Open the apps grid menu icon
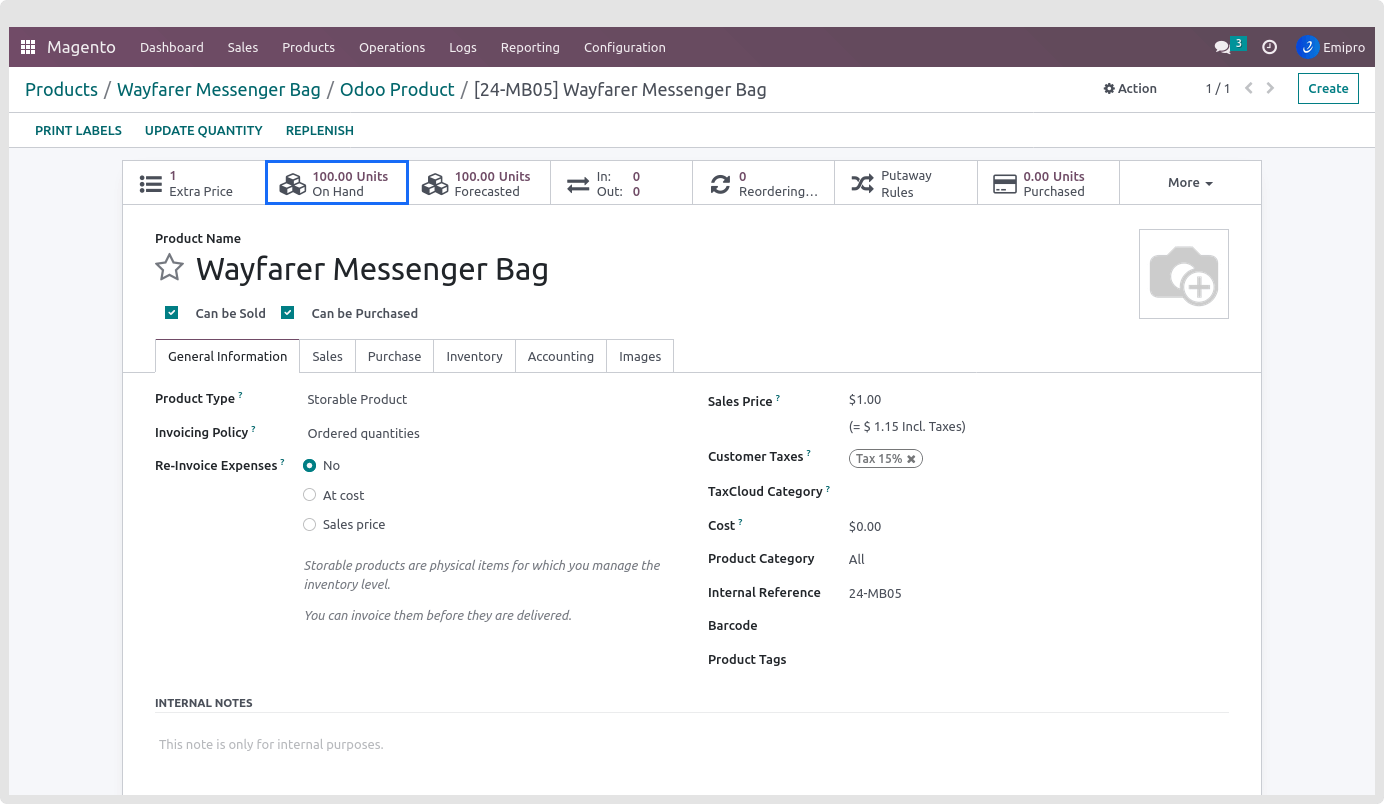This screenshot has width=1384, height=804. tap(28, 47)
